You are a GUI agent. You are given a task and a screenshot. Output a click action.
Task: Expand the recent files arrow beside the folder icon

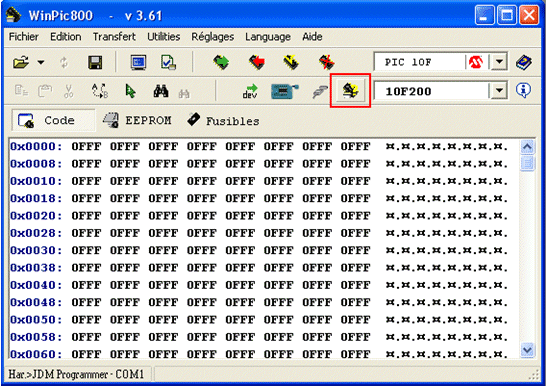(x=41, y=63)
